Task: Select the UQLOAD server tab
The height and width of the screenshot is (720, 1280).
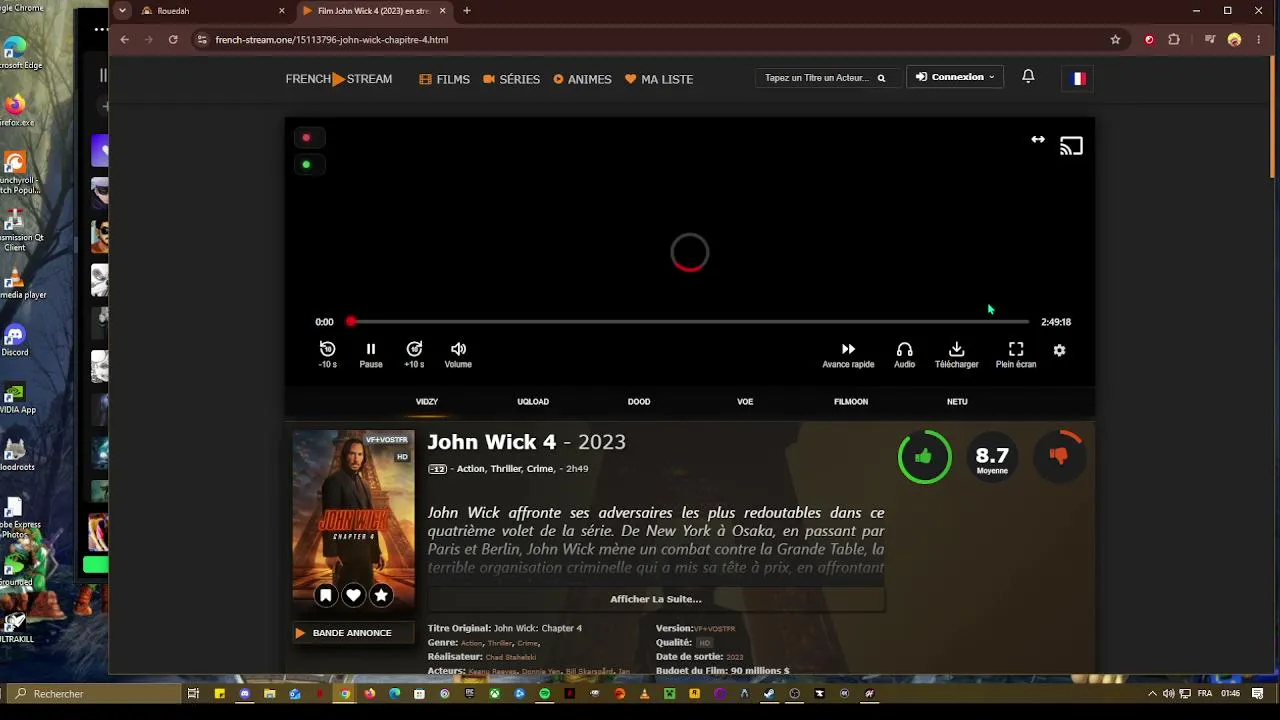Action: [x=533, y=402]
